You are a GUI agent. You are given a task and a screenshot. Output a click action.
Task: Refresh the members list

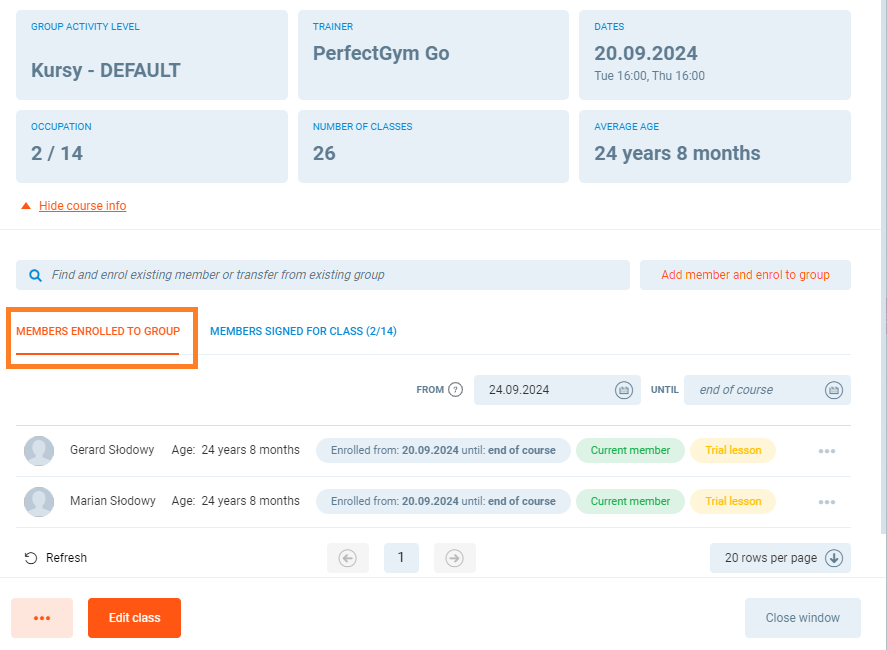[x=56, y=558]
